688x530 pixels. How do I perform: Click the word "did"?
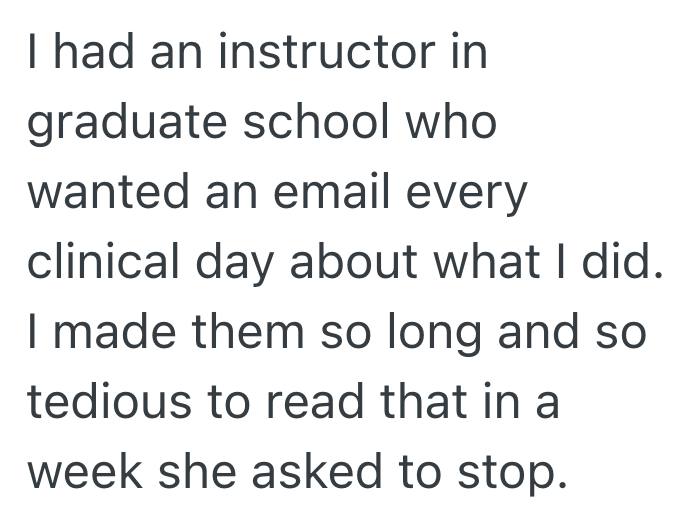[x=629, y=260]
